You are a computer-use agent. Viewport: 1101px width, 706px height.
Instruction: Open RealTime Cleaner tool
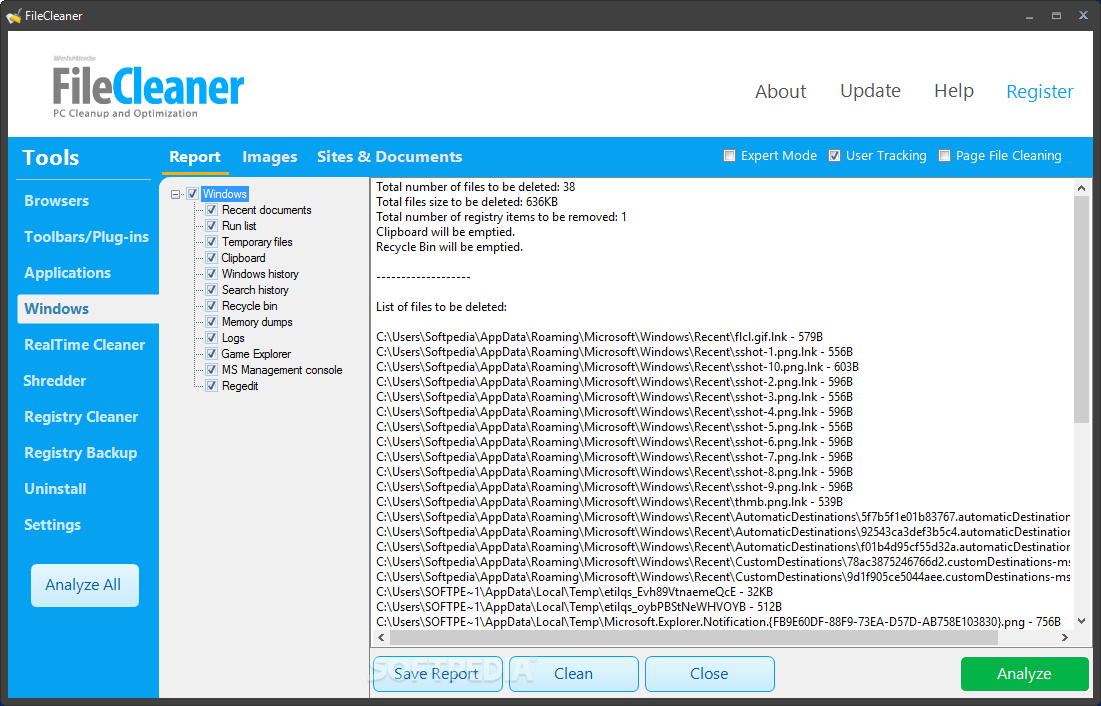[84, 345]
